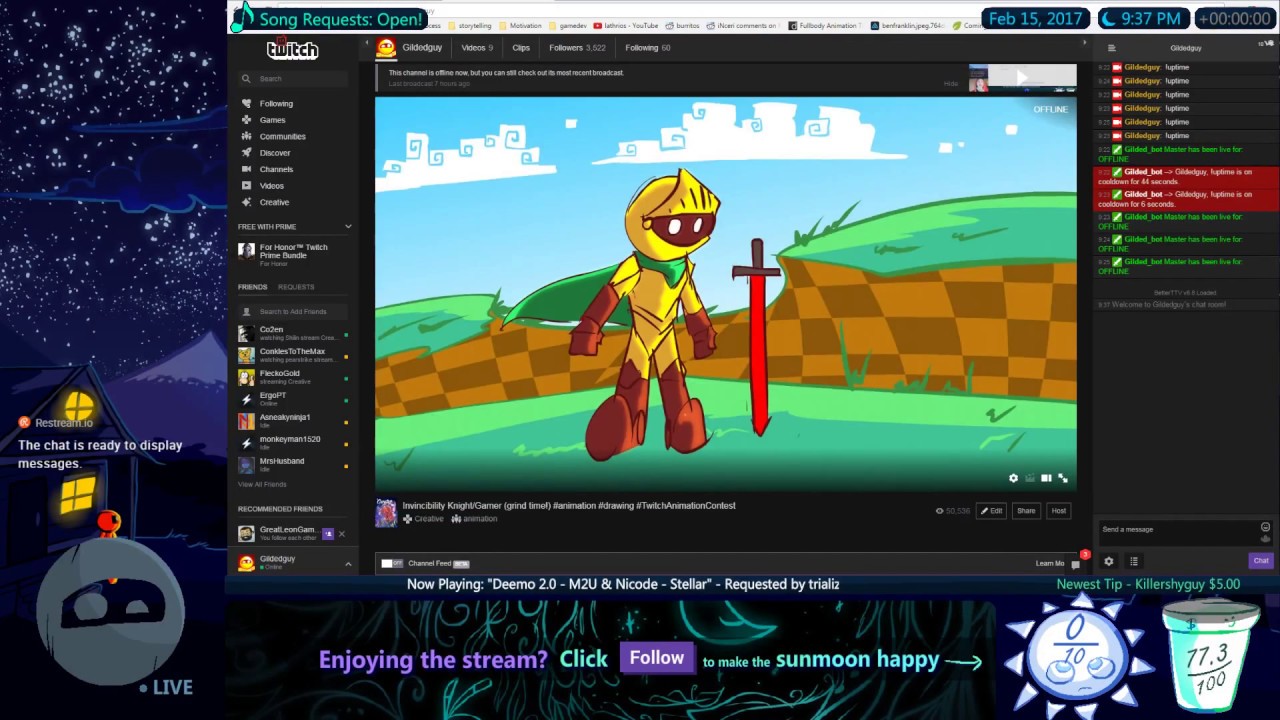Switch to the Requests tab
Image resolution: width=1280 pixels, height=720 pixels.
296,287
